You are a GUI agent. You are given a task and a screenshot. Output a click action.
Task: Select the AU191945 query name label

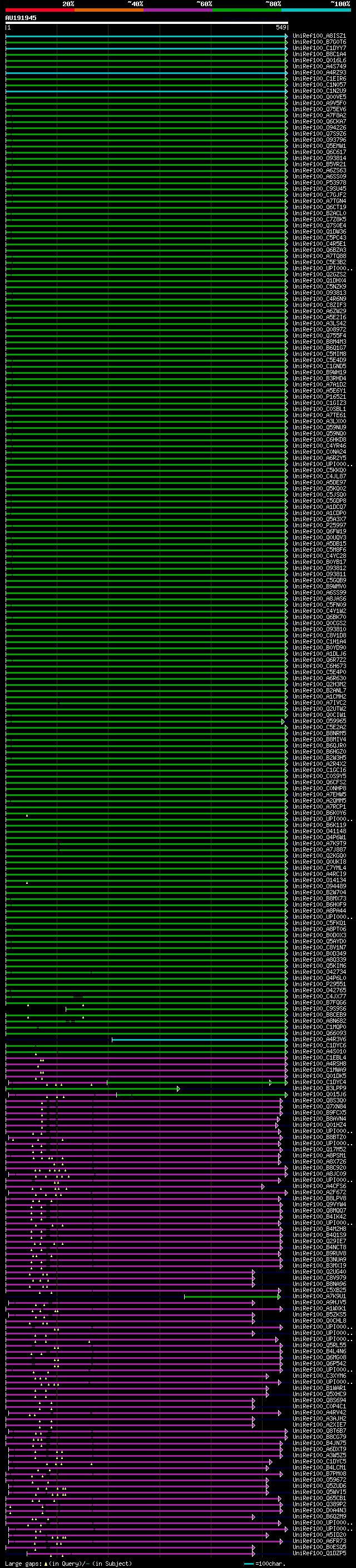tap(21, 18)
